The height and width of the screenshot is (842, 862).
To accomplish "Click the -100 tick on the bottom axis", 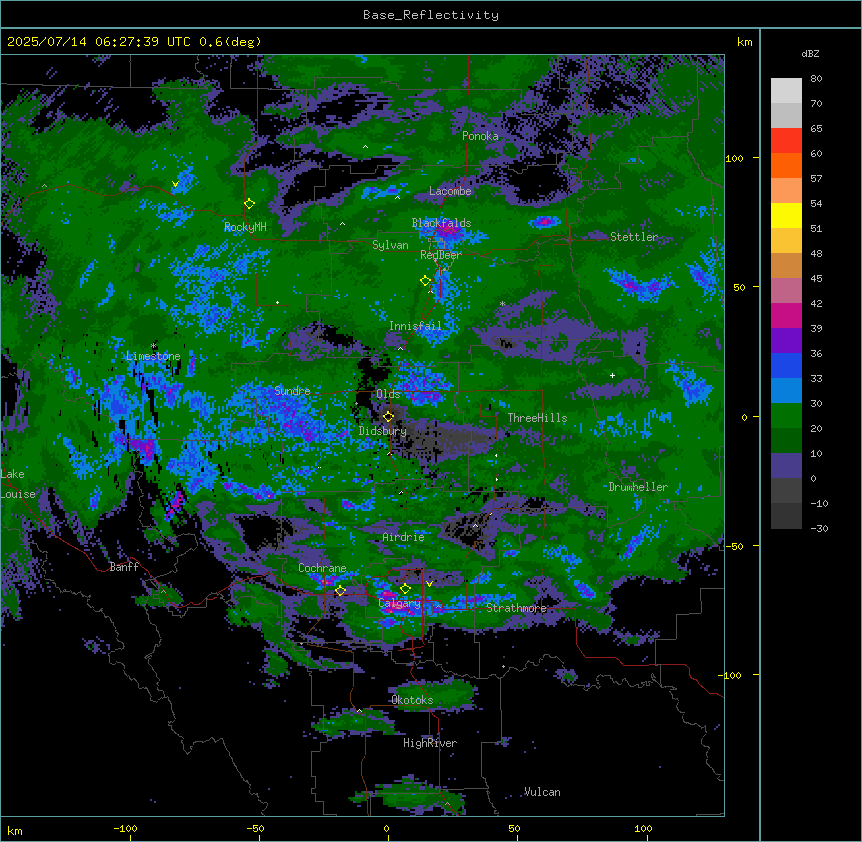I will point(125,828).
